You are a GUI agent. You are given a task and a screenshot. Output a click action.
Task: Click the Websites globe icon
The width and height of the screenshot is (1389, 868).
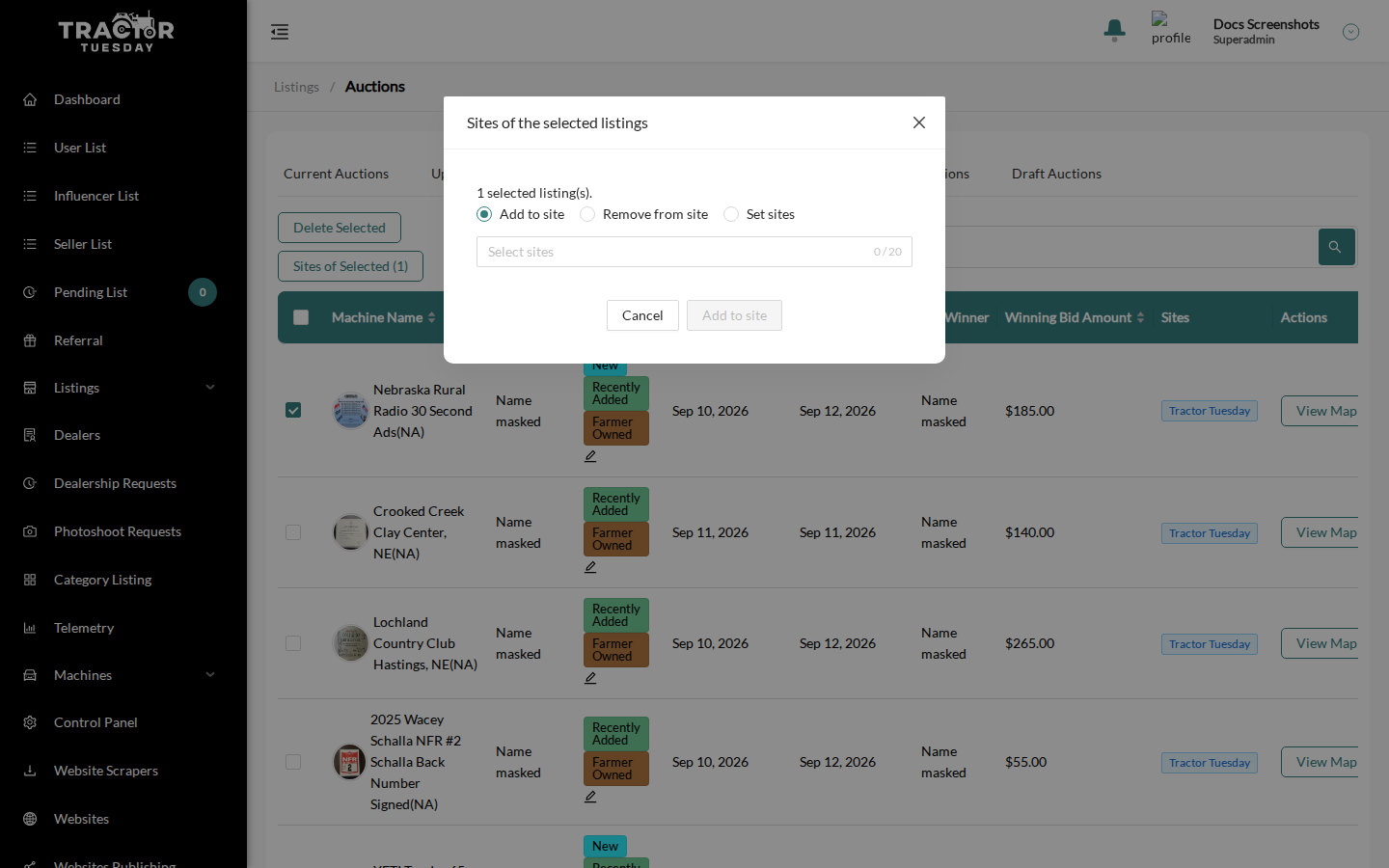(30, 819)
